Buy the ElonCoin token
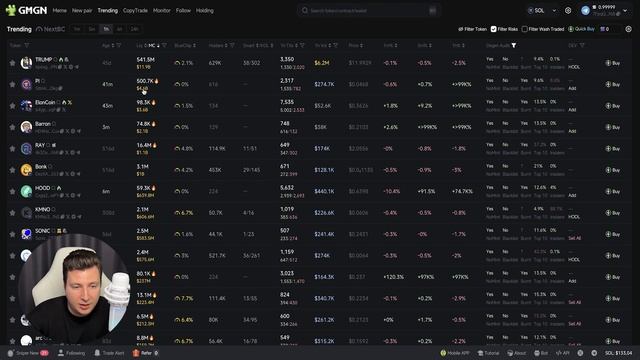 (x=613, y=106)
